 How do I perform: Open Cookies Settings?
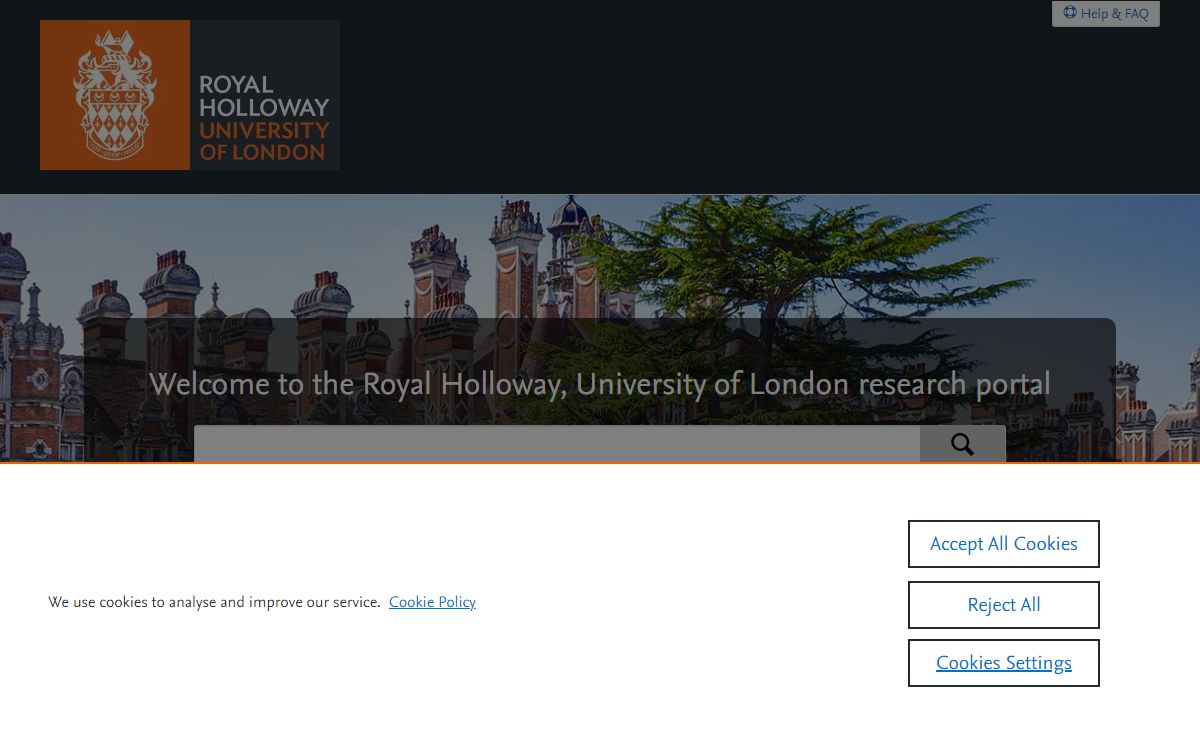point(1004,663)
